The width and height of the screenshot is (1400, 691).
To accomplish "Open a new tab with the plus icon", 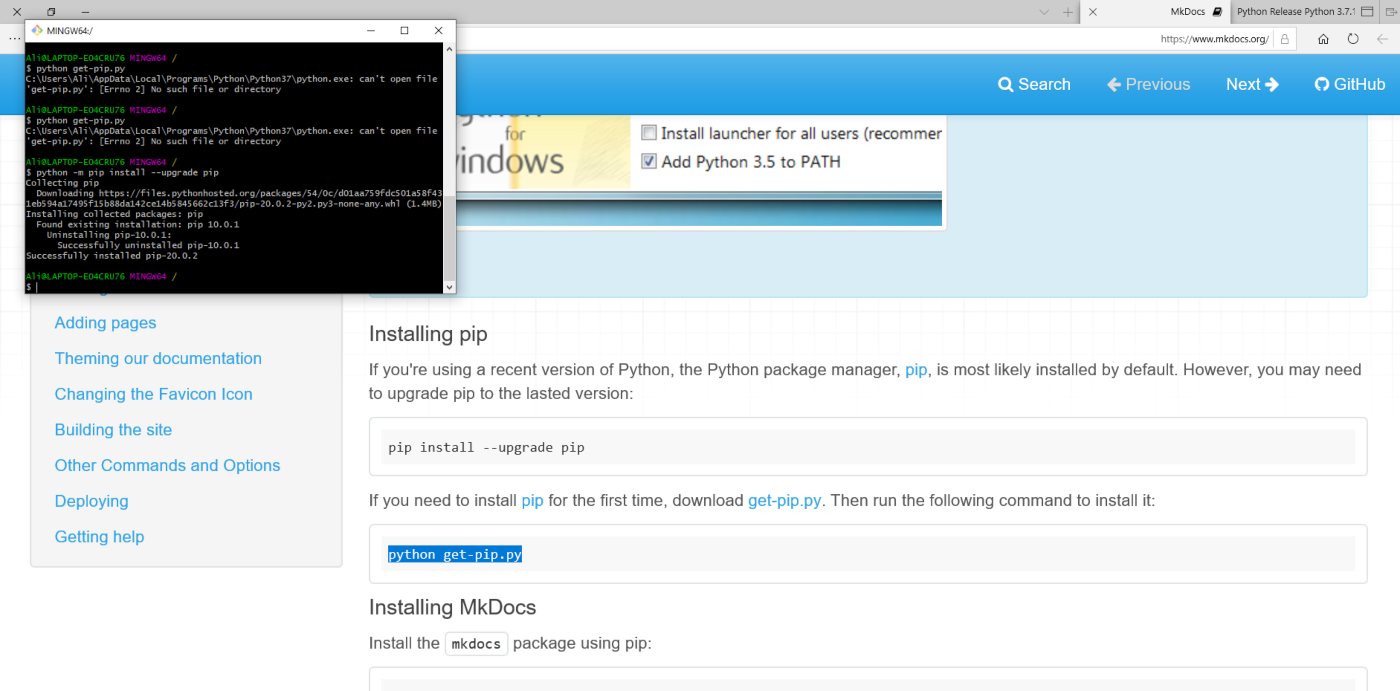I will (x=1068, y=12).
